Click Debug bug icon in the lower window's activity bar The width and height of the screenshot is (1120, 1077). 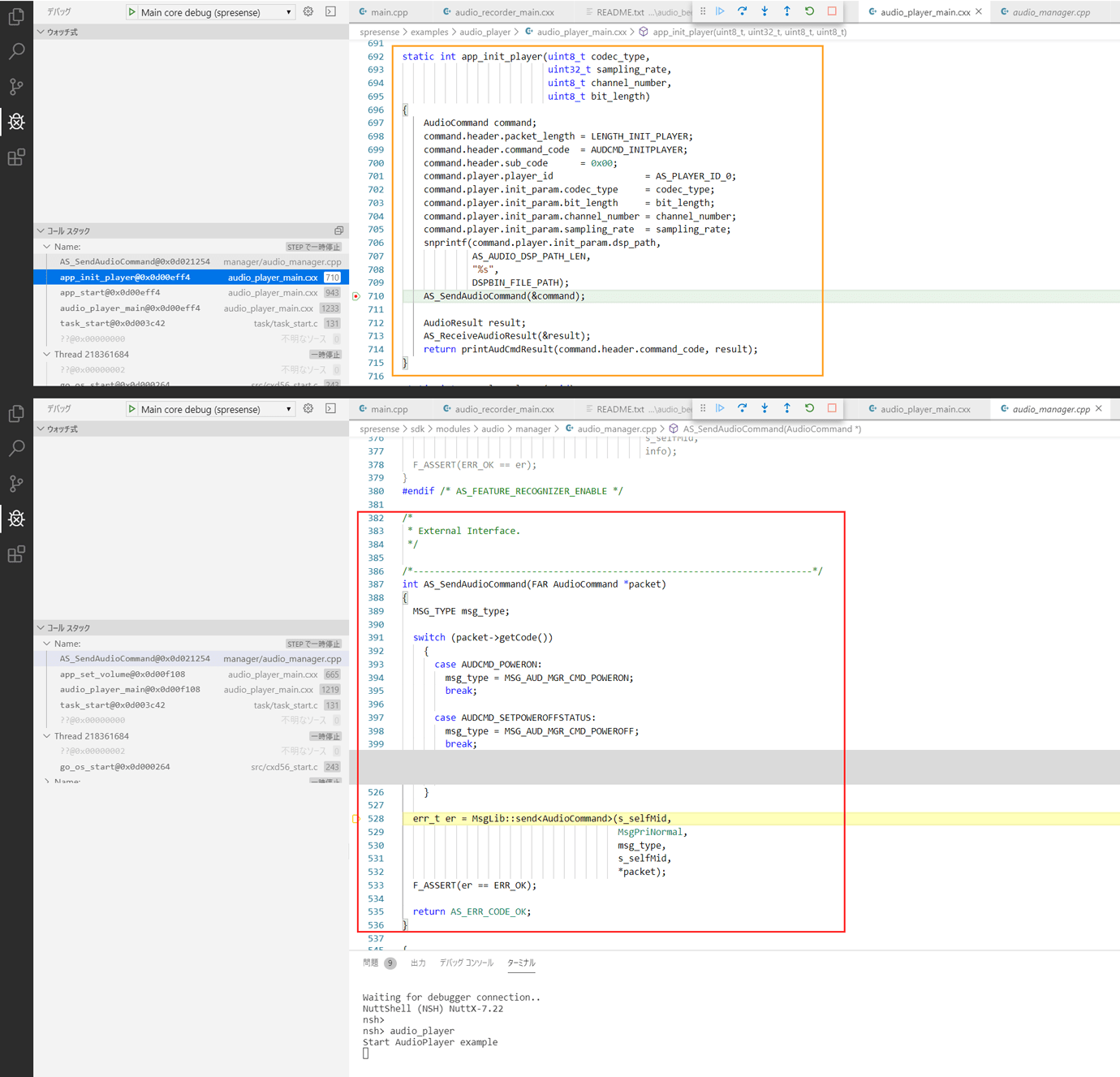(16, 519)
